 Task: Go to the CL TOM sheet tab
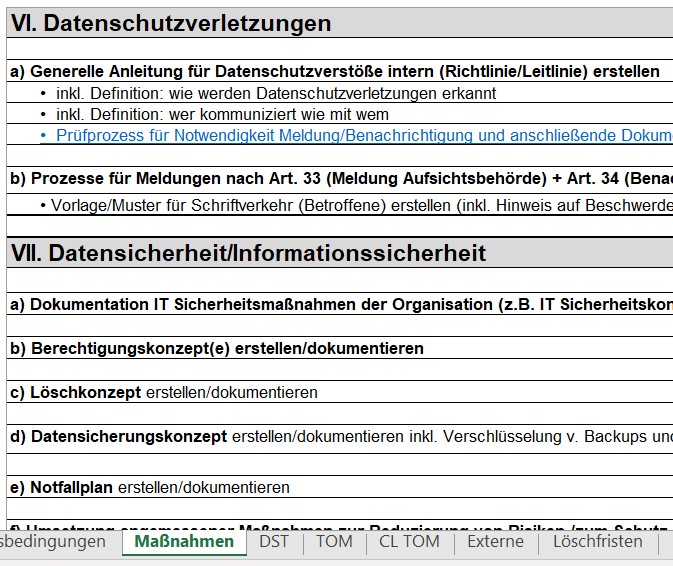[x=408, y=541]
